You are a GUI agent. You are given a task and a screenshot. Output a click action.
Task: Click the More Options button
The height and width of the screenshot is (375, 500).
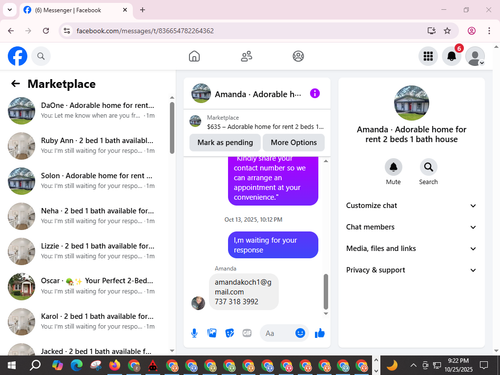294,143
